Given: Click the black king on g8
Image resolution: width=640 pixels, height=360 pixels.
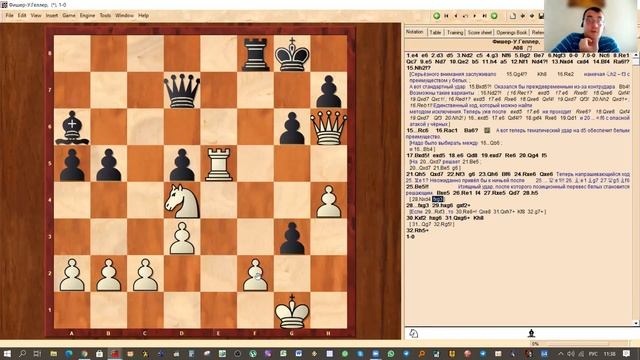Looking at the screenshot, I should (x=292, y=54).
